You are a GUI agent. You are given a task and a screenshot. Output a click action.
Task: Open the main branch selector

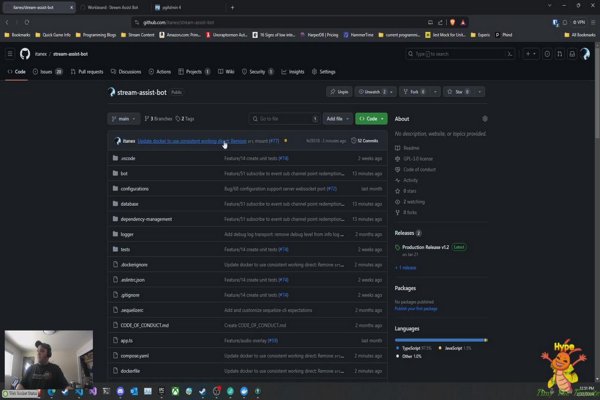[x=124, y=119]
